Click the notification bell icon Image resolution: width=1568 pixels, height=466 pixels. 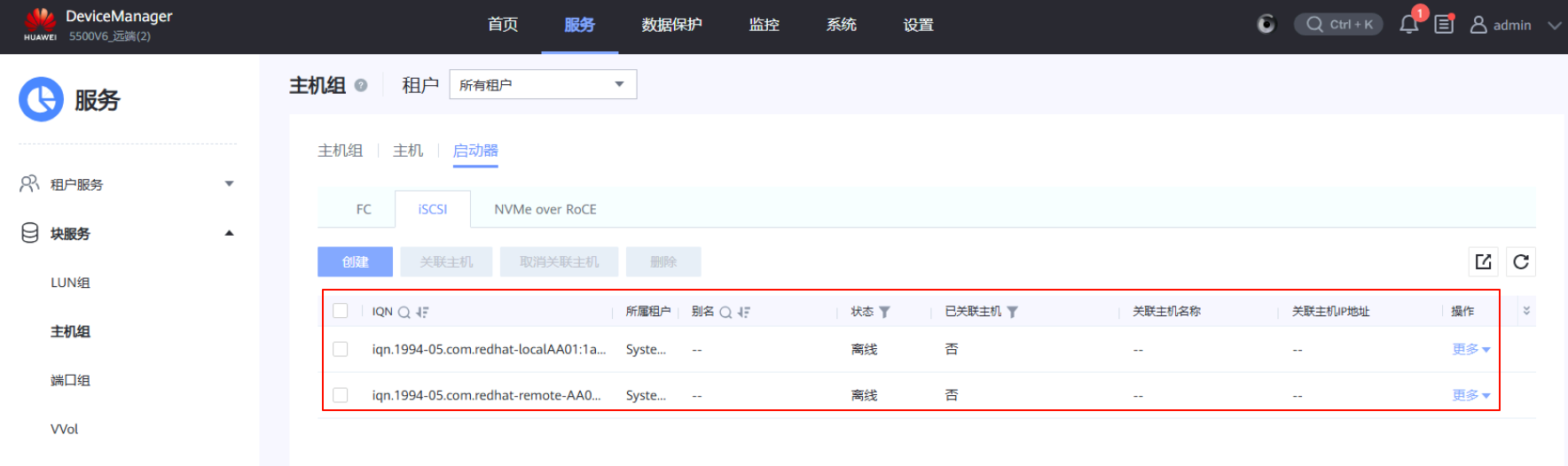tap(1408, 25)
